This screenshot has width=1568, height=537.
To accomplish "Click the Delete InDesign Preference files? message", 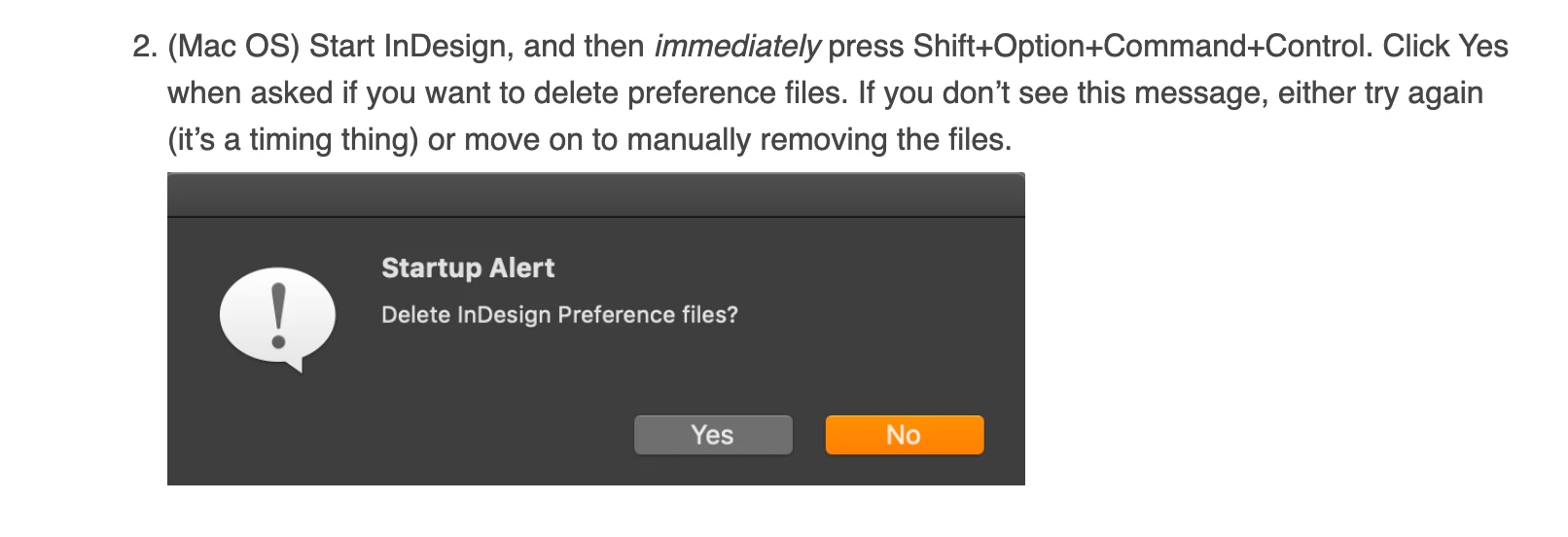I will tap(559, 315).
